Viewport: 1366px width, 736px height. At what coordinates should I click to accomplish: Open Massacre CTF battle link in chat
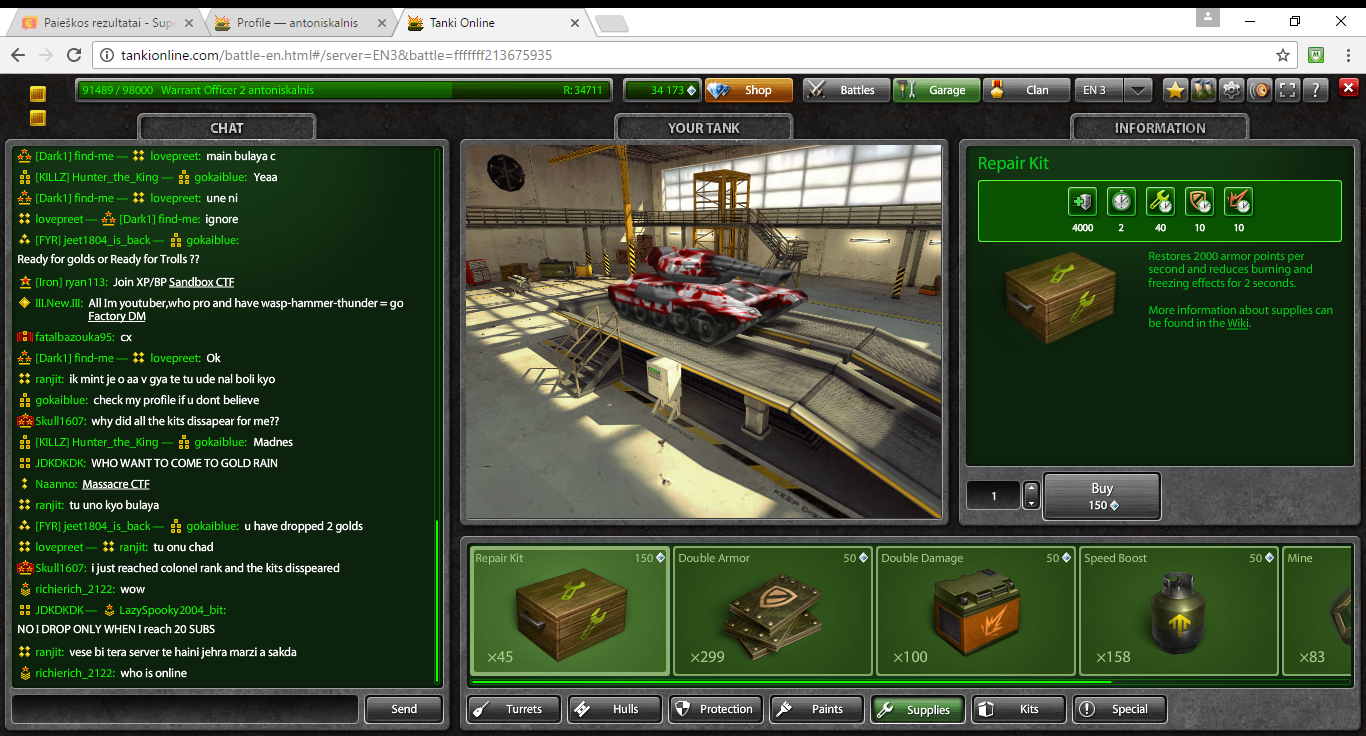[x=116, y=484]
